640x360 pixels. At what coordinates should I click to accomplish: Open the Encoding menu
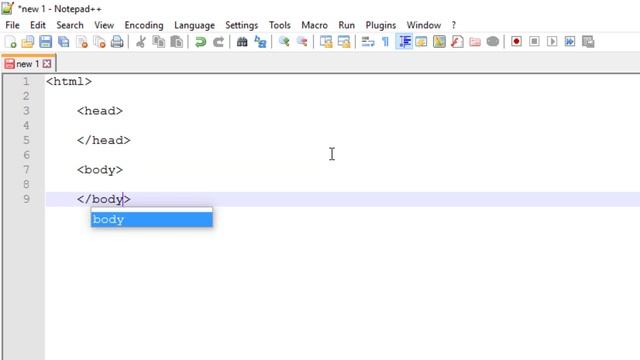pos(144,25)
